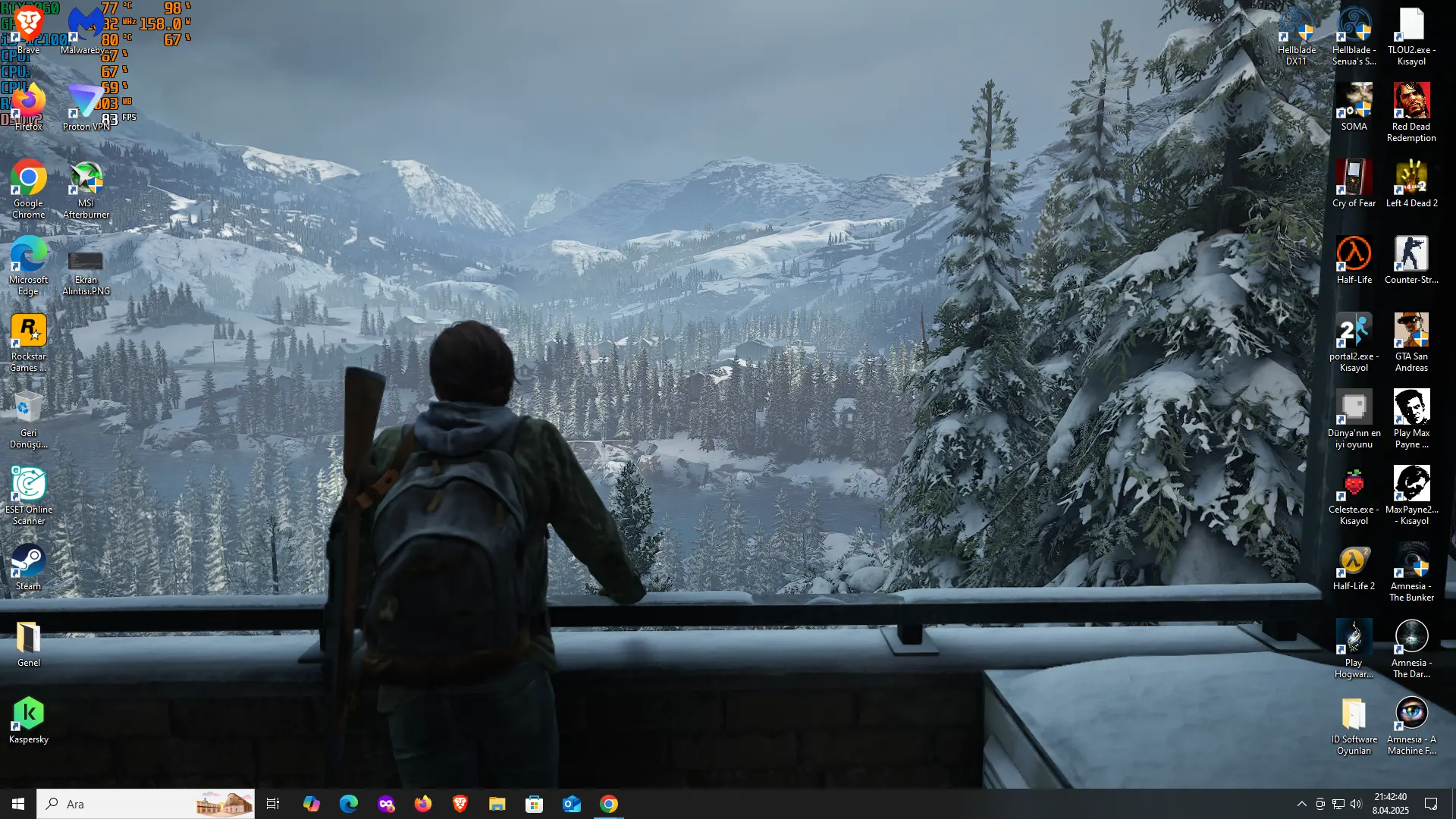Screen dimensions: 1456x819
Task: Select the Hellblade DX11 shortcut
Action: (1296, 36)
